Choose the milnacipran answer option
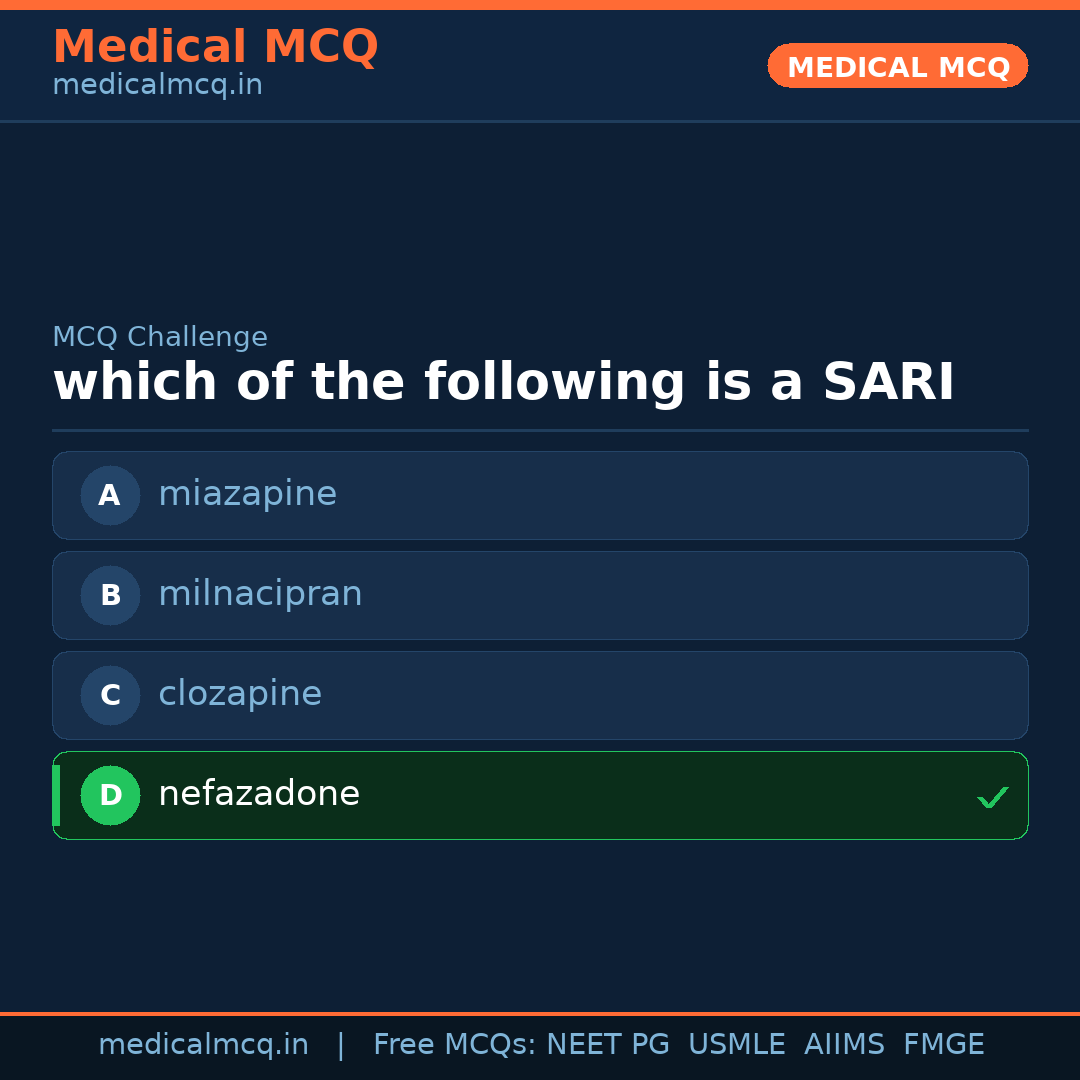Image resolution: width=1080 pixels, height=1080 pixels. 540,595
